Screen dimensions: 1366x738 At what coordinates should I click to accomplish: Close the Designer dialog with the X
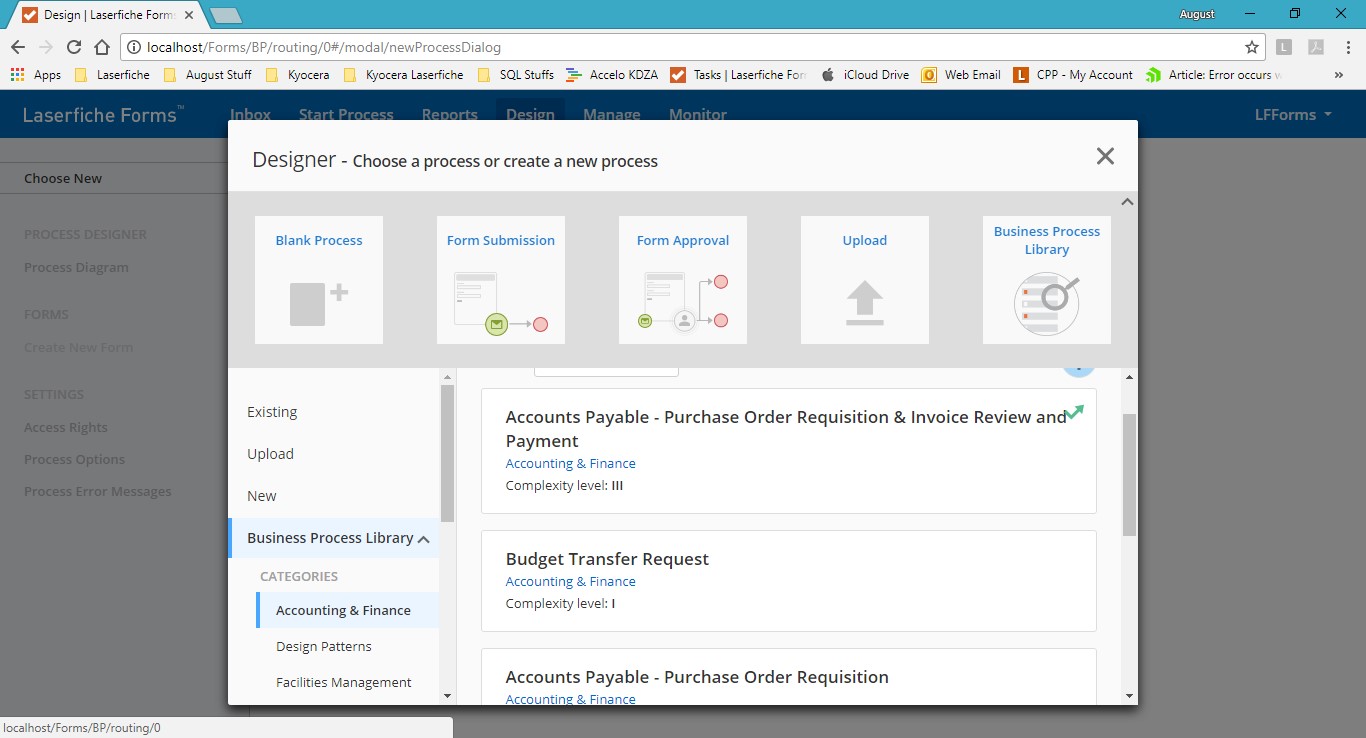point(1105,156)
